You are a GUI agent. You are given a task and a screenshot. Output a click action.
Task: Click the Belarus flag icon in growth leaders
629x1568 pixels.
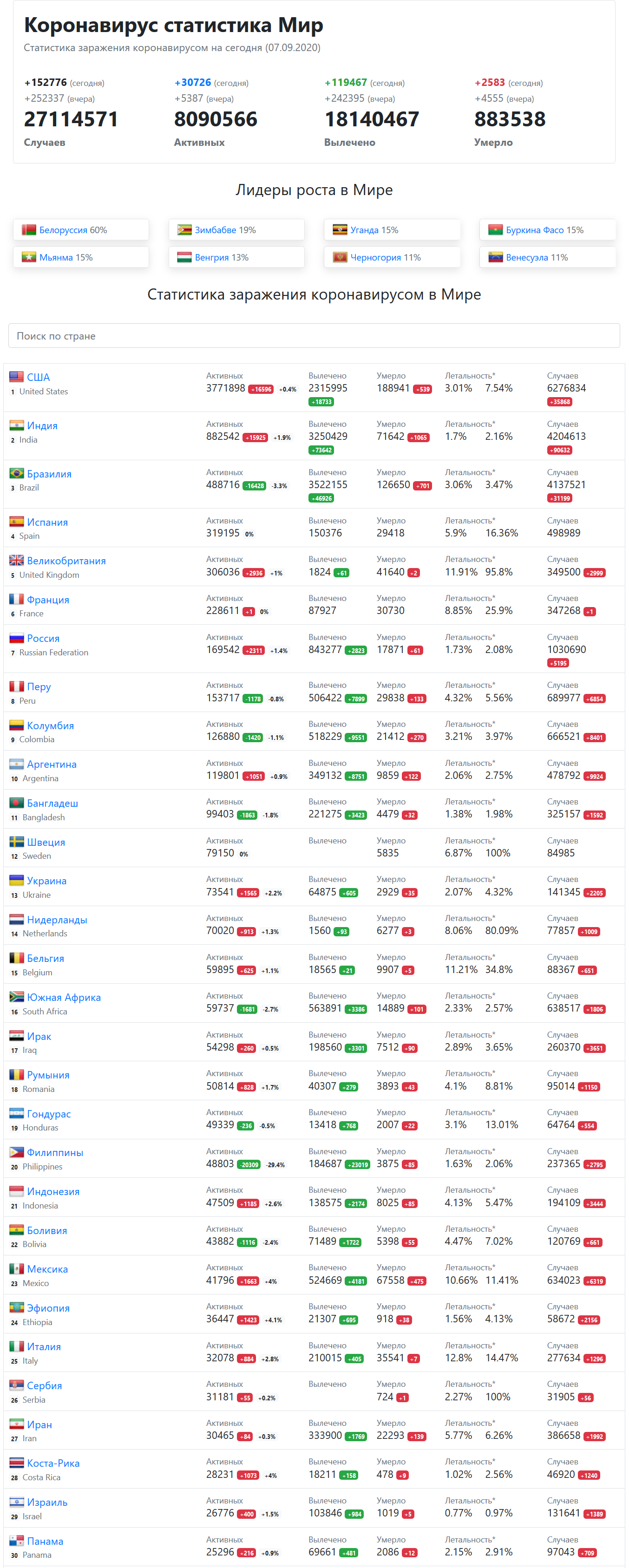(x=29, y=229)
